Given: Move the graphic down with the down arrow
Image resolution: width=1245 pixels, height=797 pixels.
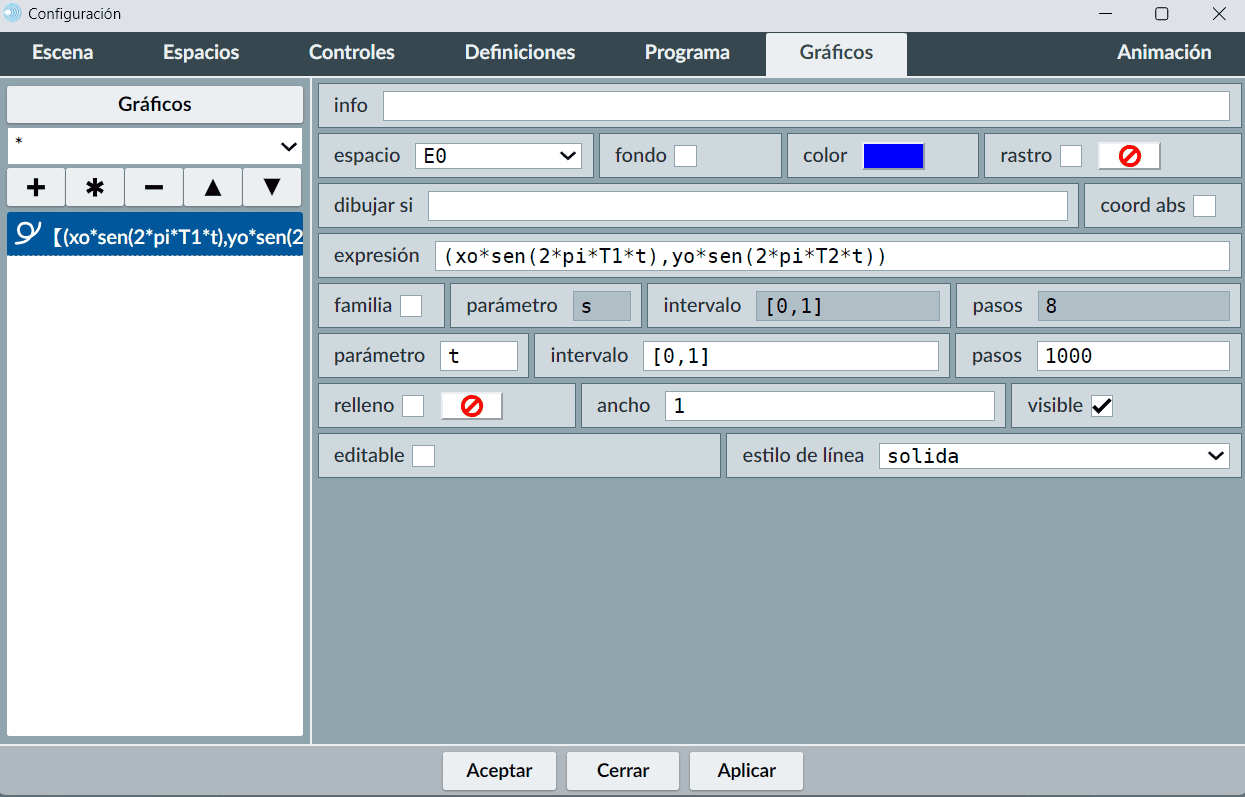Looking at the screenshot, I should (x=272, y=187).
